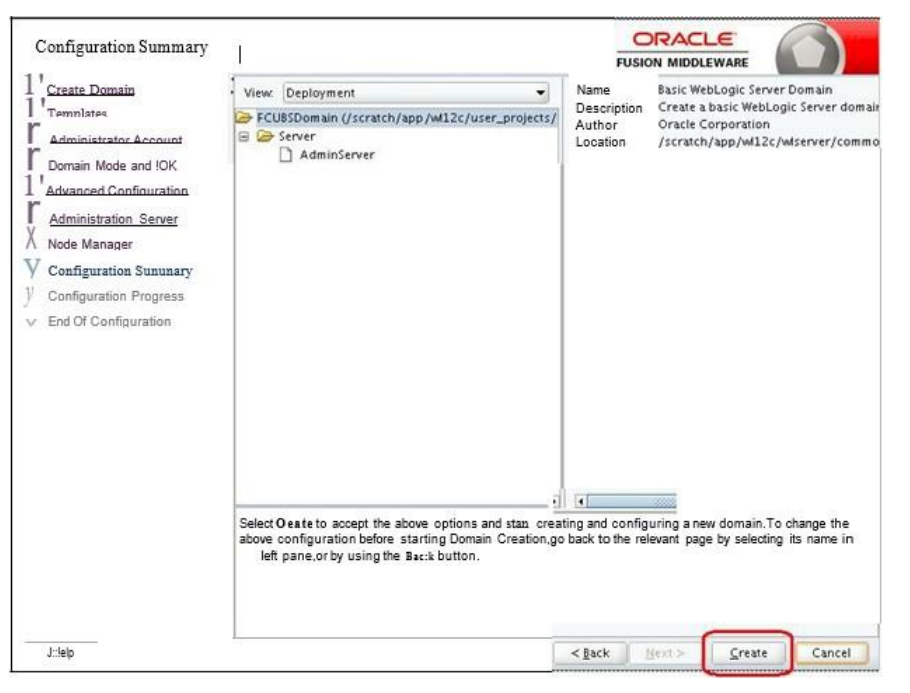Image resolution: width=910 pixels, height=693 pixels.
Task: Go to Domain Mode and JDK step
Action: coord(112,166)
